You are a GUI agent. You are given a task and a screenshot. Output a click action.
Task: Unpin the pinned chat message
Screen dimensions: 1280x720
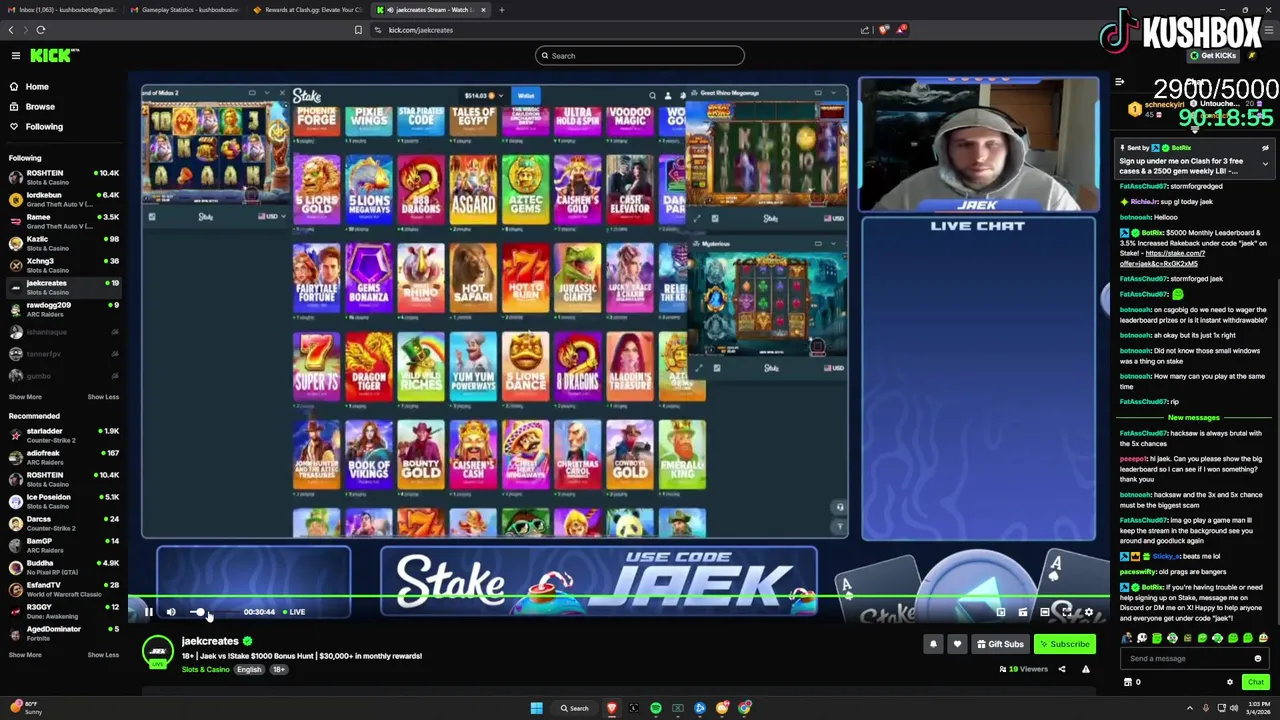[x=1265, y=148]
